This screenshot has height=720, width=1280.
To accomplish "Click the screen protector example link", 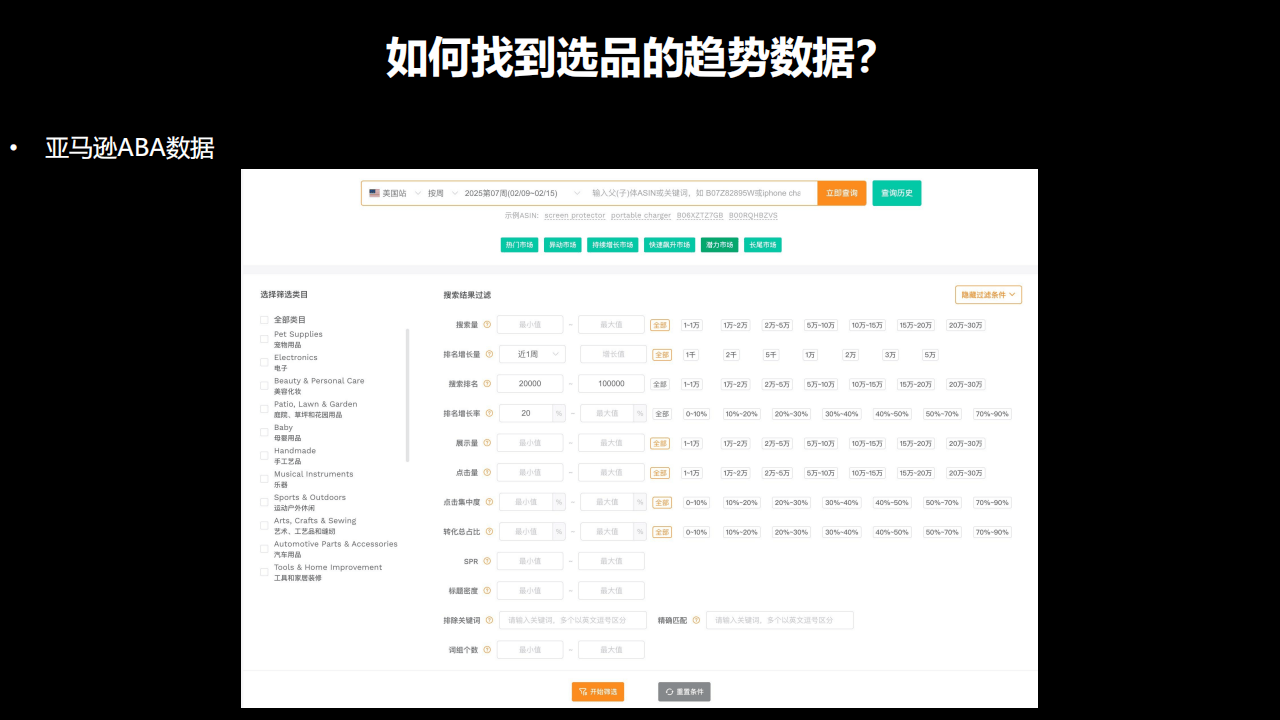I will click(x=575, y=215).
